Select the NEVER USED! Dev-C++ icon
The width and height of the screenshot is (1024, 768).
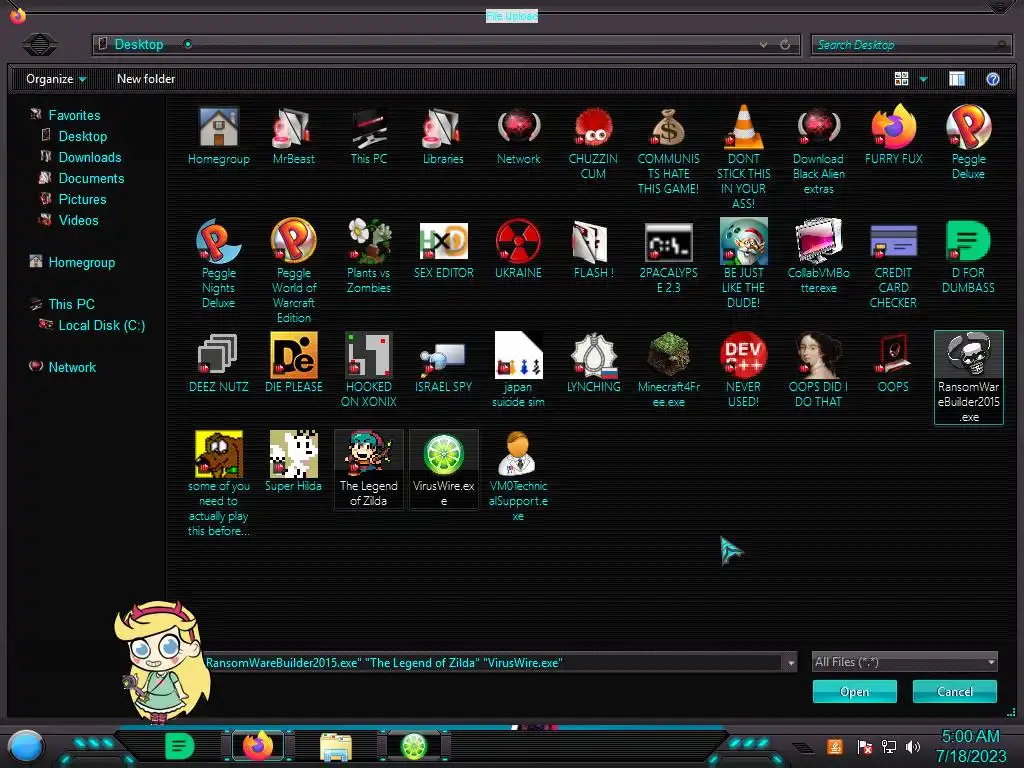(x=743, y=370)
